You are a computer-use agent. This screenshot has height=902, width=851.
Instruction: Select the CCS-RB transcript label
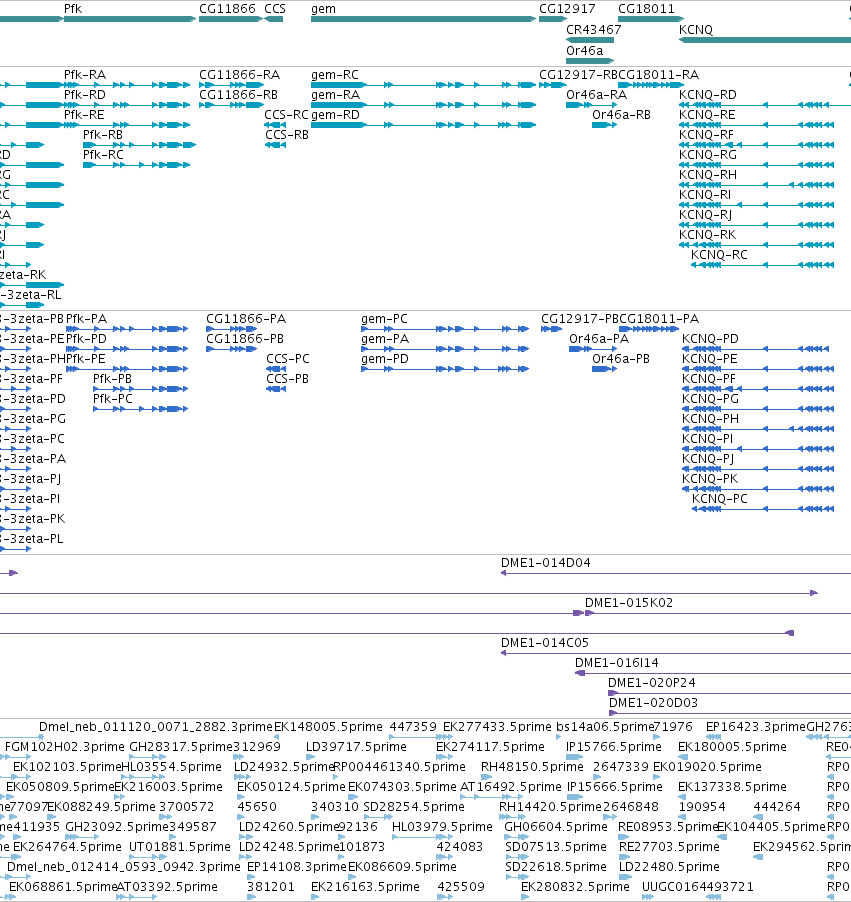click(287, 135)
